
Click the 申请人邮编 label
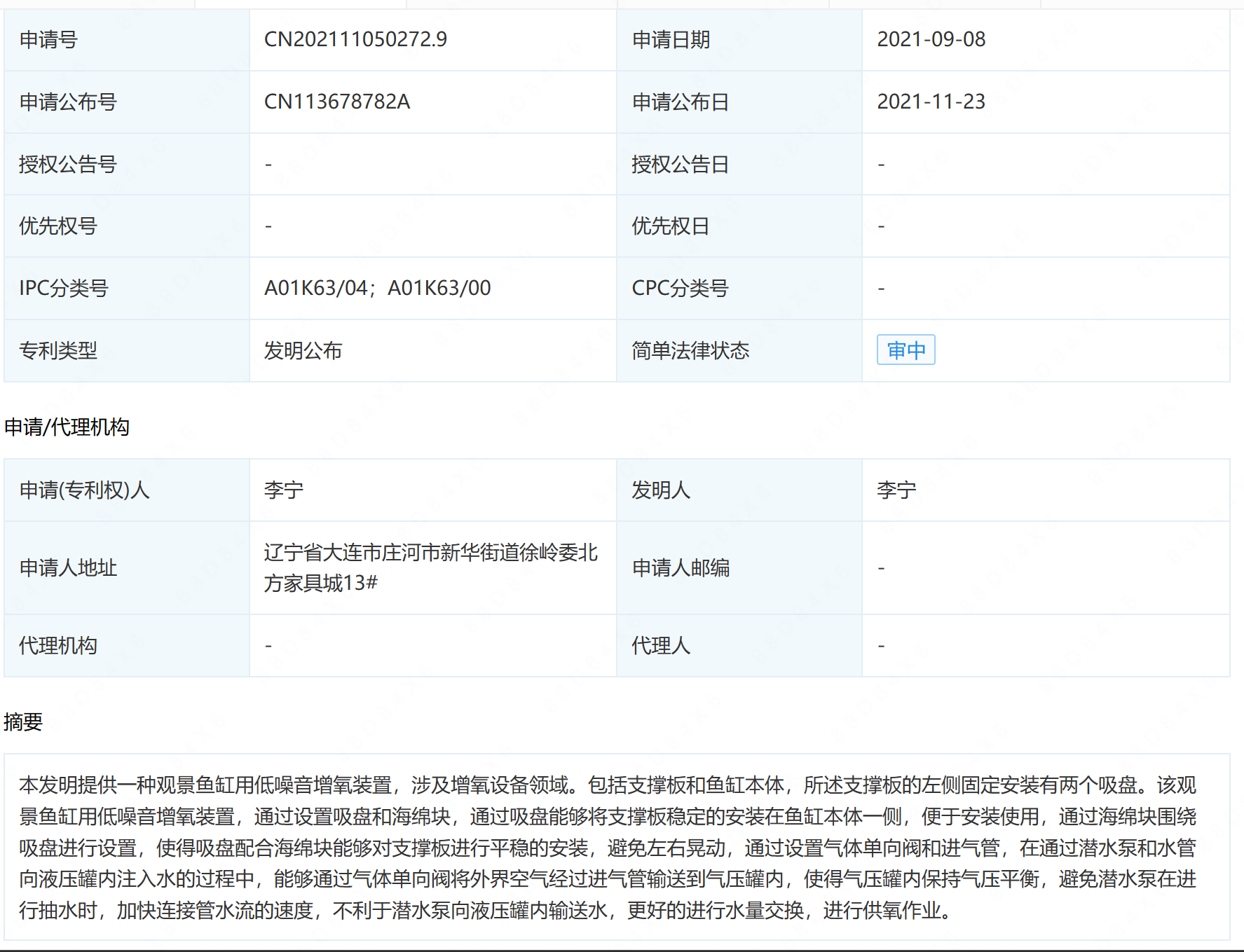click(x=681, y=567)
